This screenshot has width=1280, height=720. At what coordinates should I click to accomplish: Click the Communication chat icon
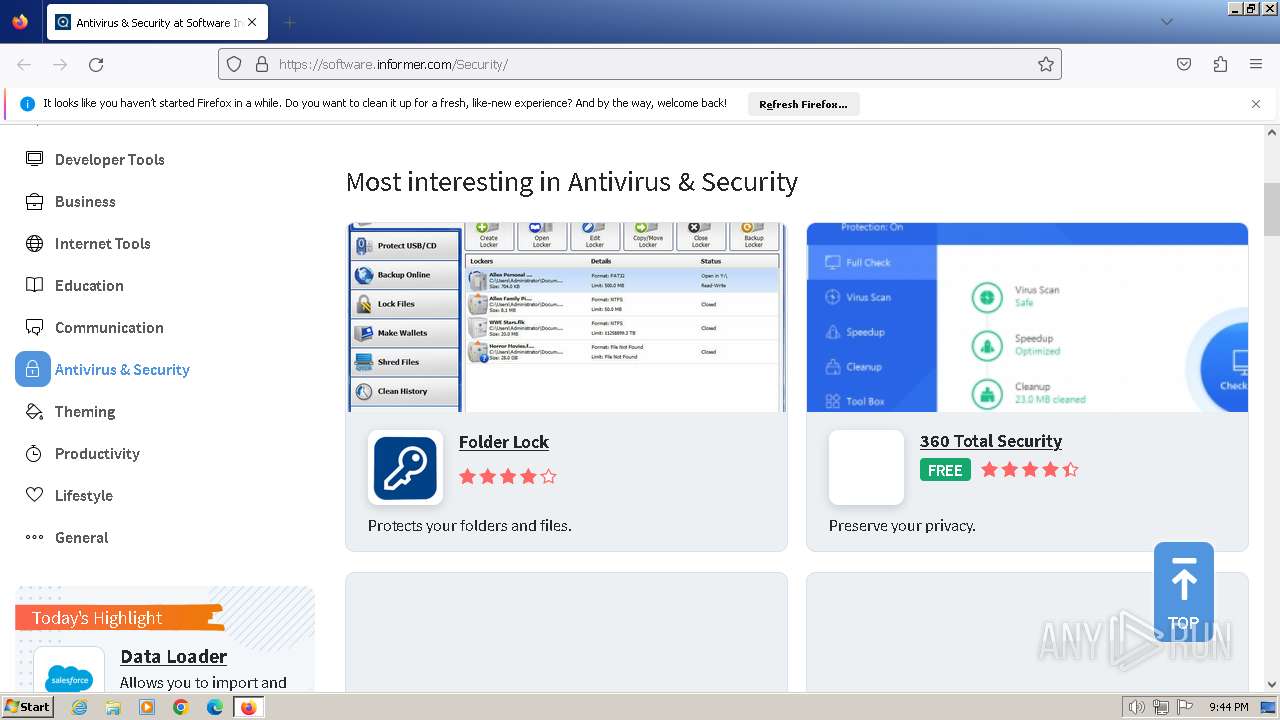point(34,327)
